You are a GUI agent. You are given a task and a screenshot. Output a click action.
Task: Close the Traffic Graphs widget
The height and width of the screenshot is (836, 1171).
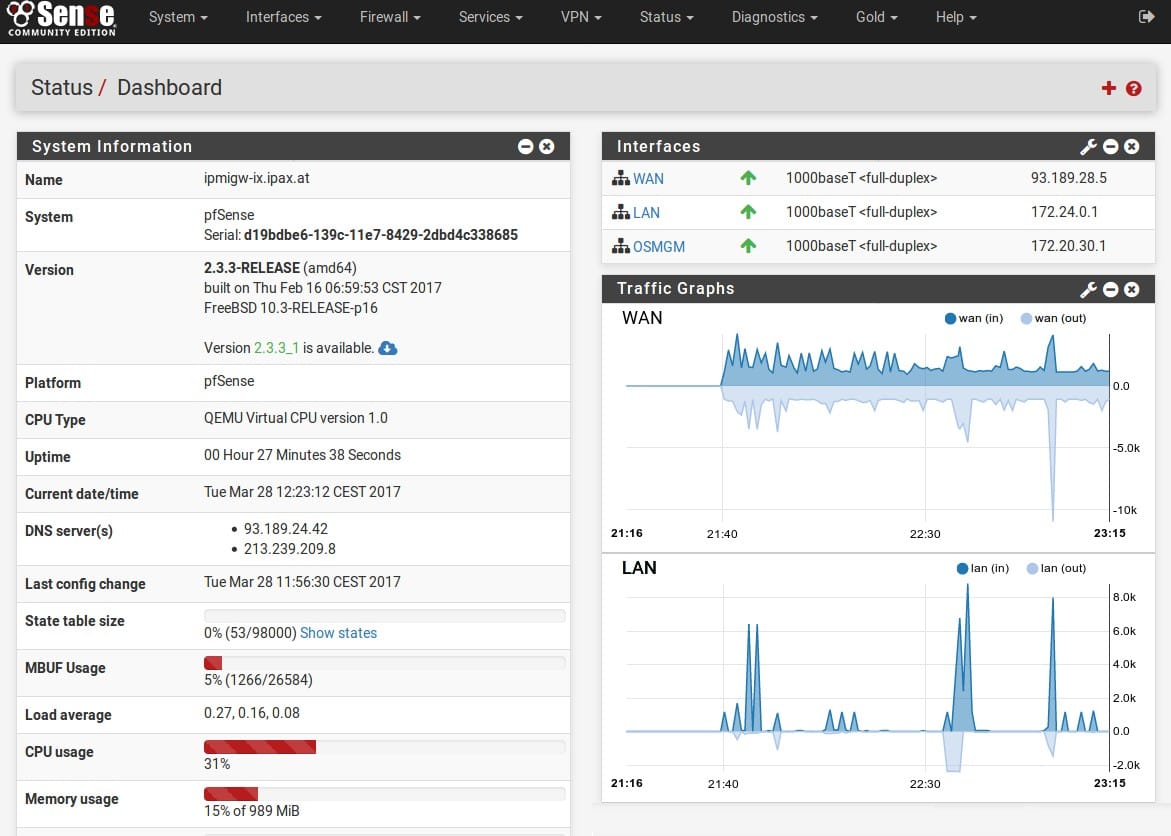tap(1131, 289)
